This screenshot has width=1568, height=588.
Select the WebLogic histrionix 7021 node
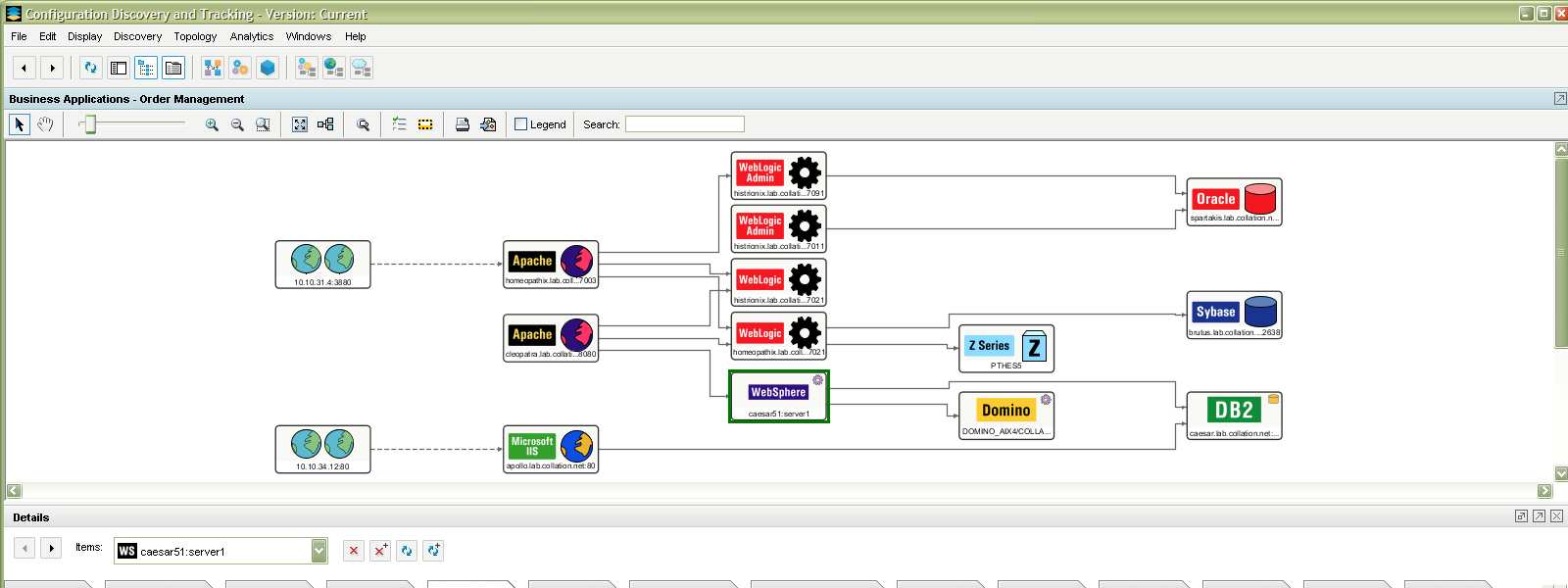[x=779, y=282]
